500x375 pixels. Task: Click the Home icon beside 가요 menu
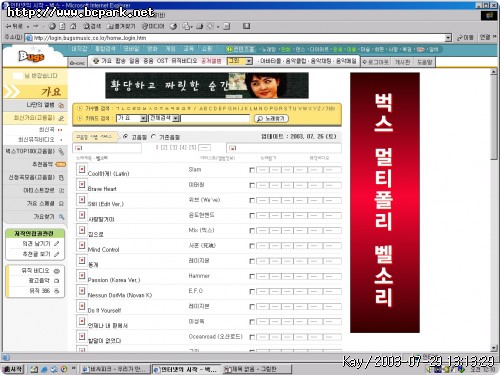[x=77, y=62]
